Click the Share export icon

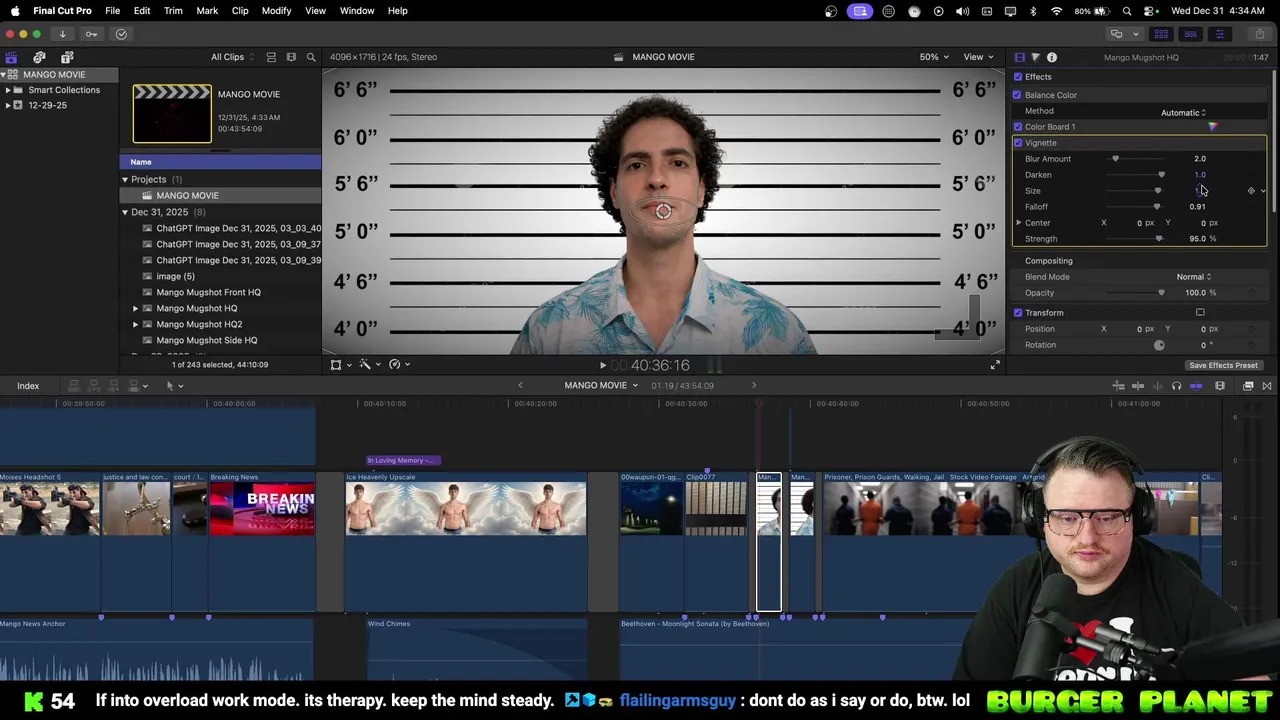click(x=1259, y=34)
